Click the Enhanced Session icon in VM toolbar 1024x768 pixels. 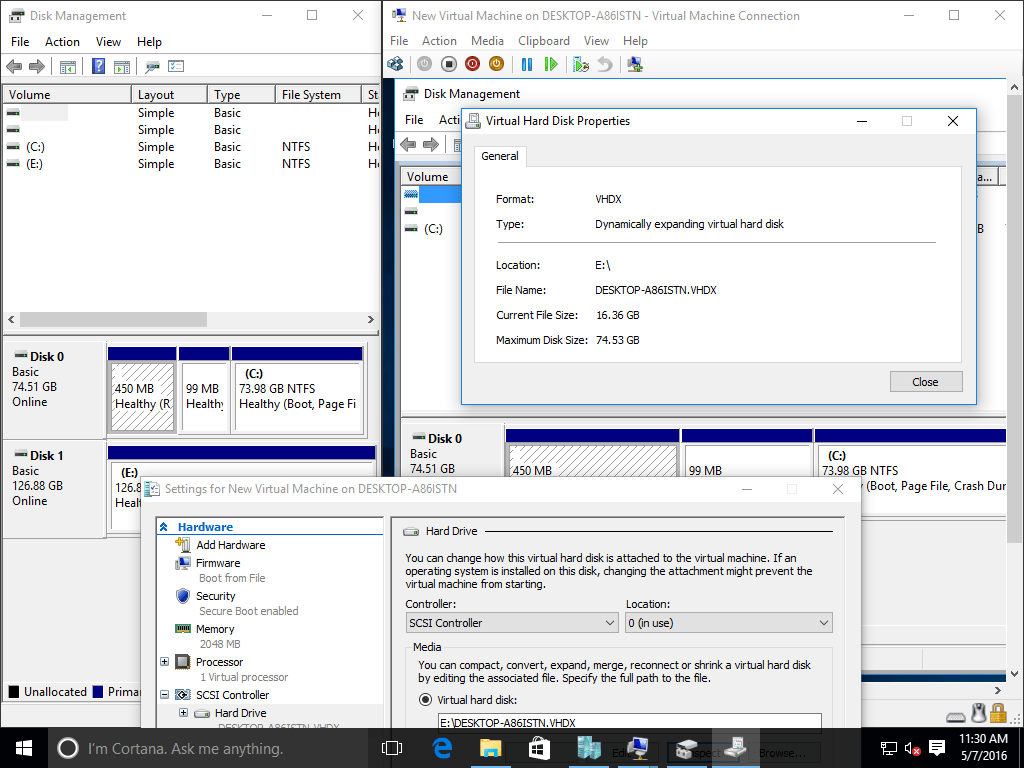(x=635, y=64)
